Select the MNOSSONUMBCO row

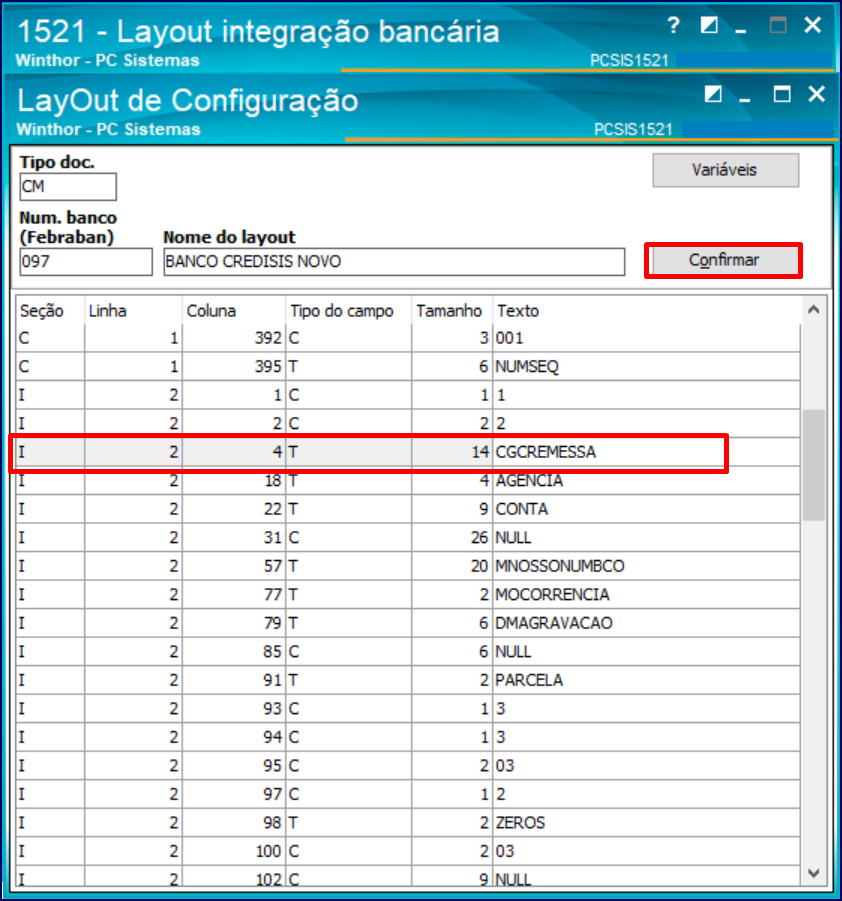click(x=408, y=566)
